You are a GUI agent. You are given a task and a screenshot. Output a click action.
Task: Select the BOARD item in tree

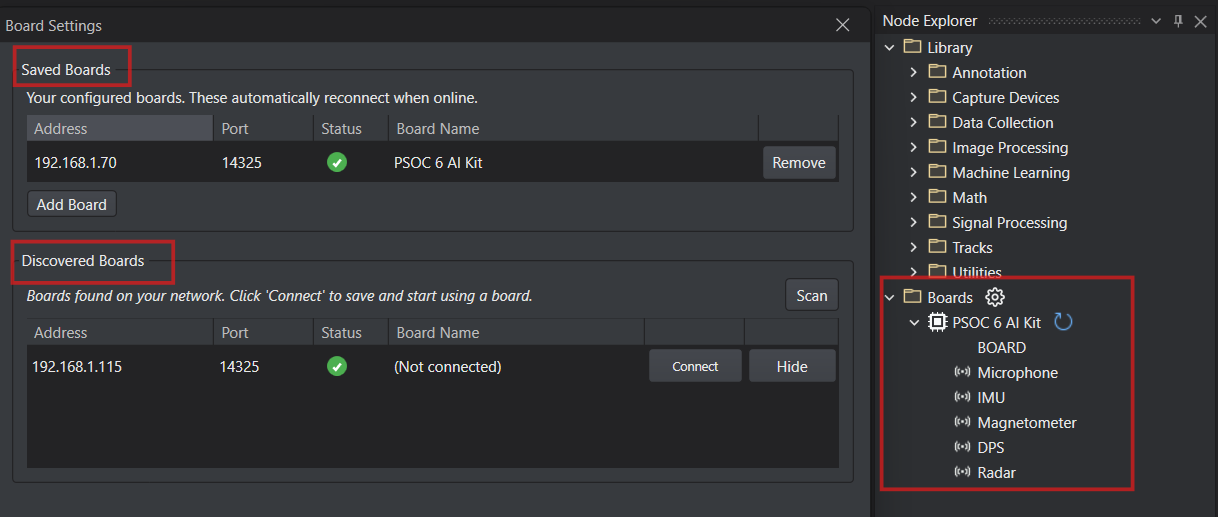coord(1001,348)
